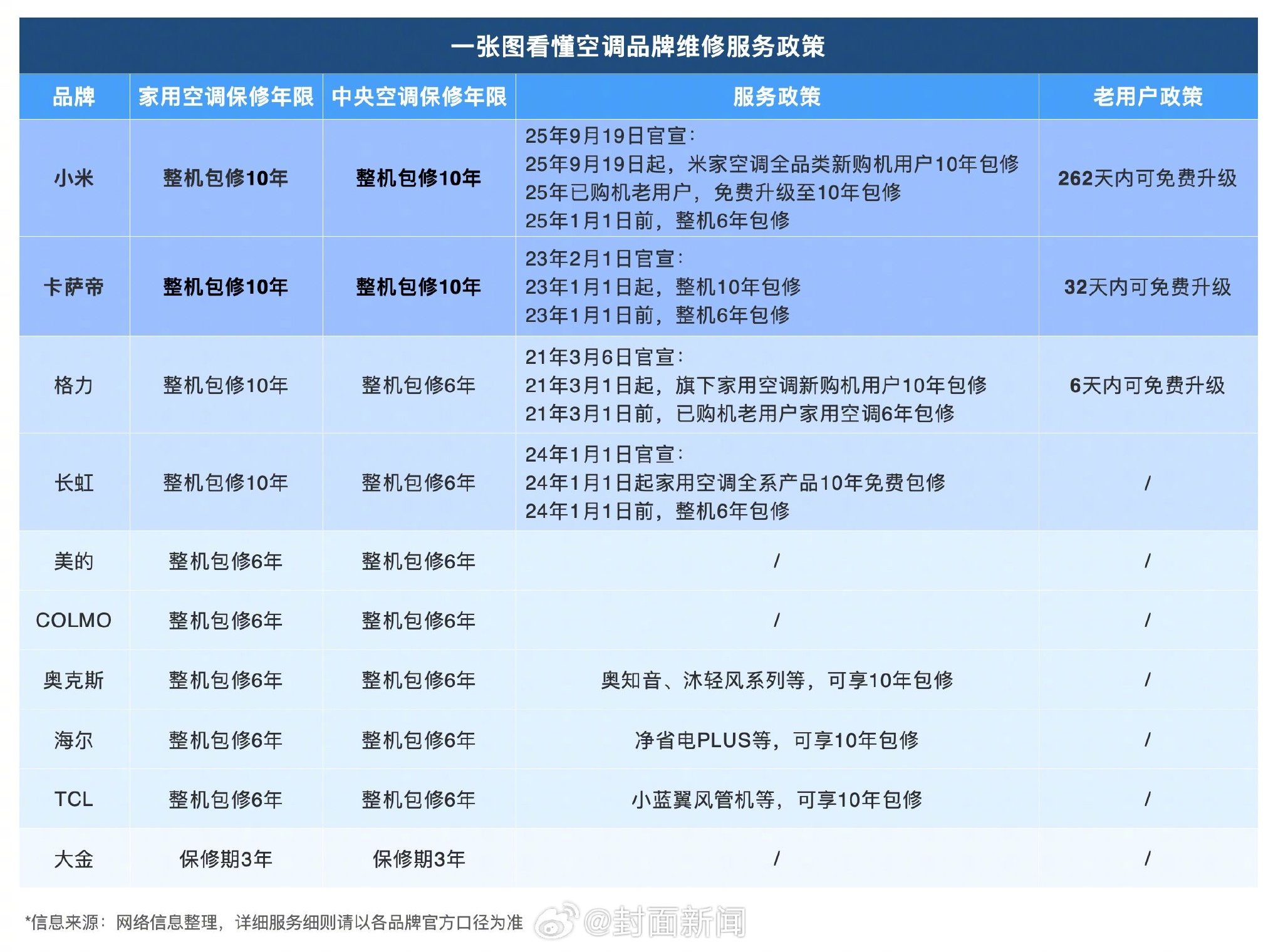Select the 格力 brand cell

(x=74, y=385)
